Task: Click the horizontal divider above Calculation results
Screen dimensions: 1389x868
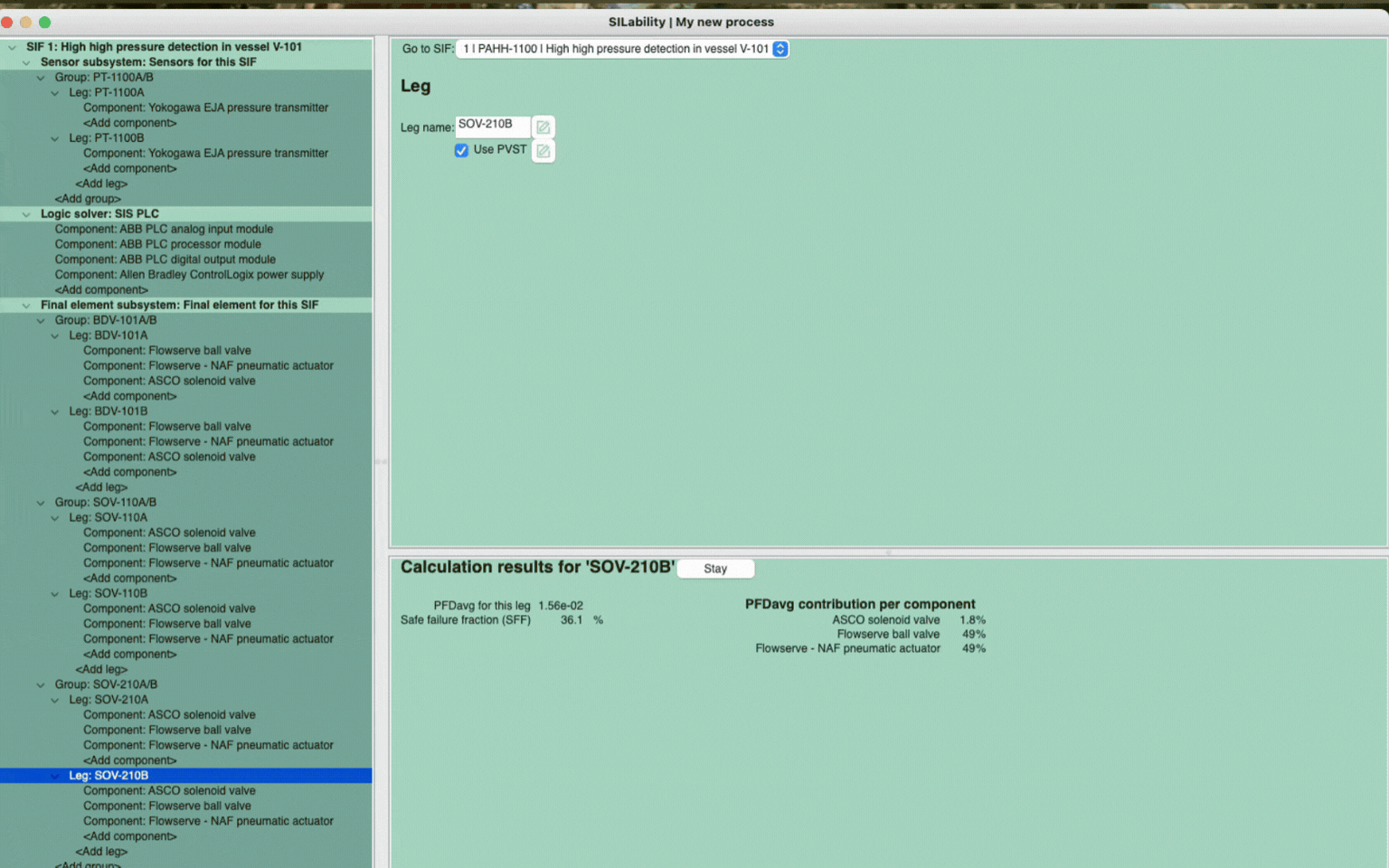Action: (x=888, y=552)
